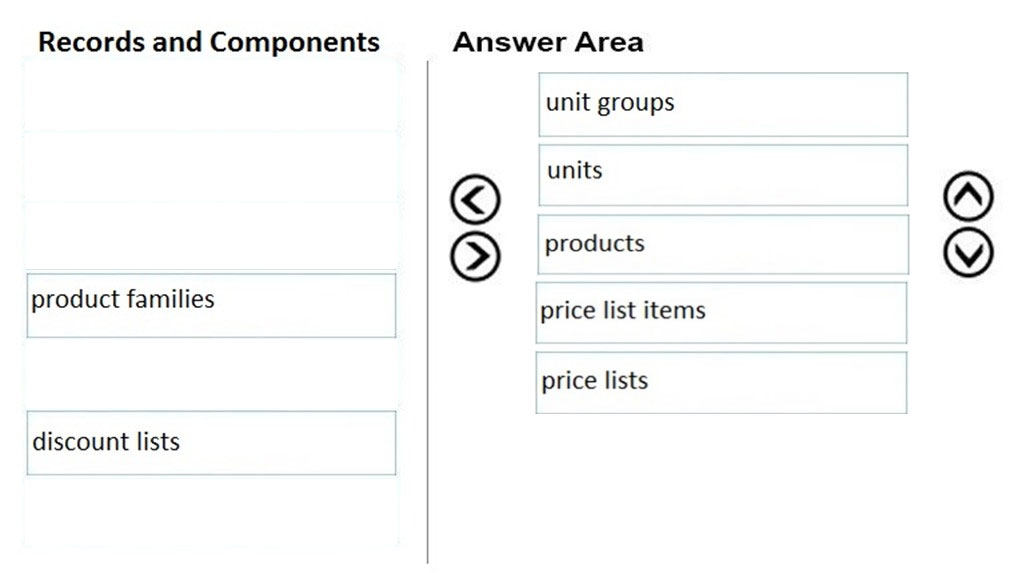Viewport: 1022px width, 573px height.
Task: Click the Records and Components heading
Action: pyautogui.click(x=209, y=42)
